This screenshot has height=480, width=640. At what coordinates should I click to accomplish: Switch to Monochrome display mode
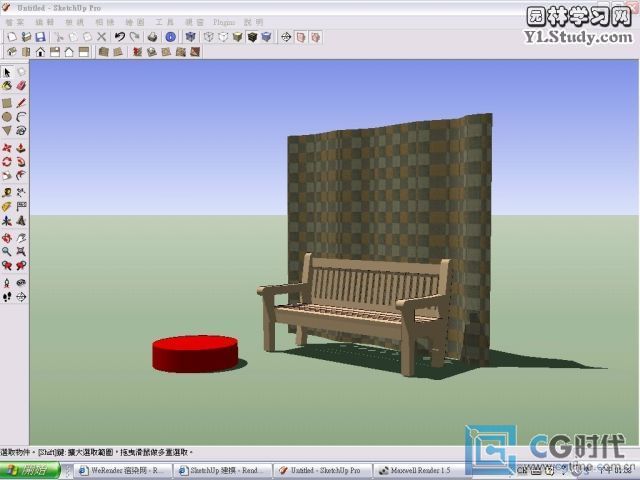coord(267,37)
